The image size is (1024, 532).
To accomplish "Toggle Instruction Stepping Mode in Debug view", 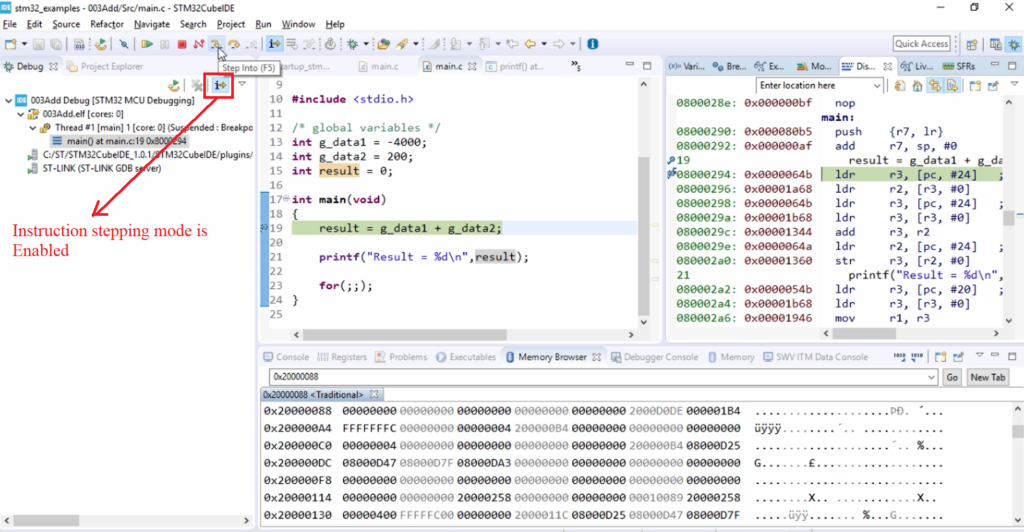I will (x=220, y=86).
